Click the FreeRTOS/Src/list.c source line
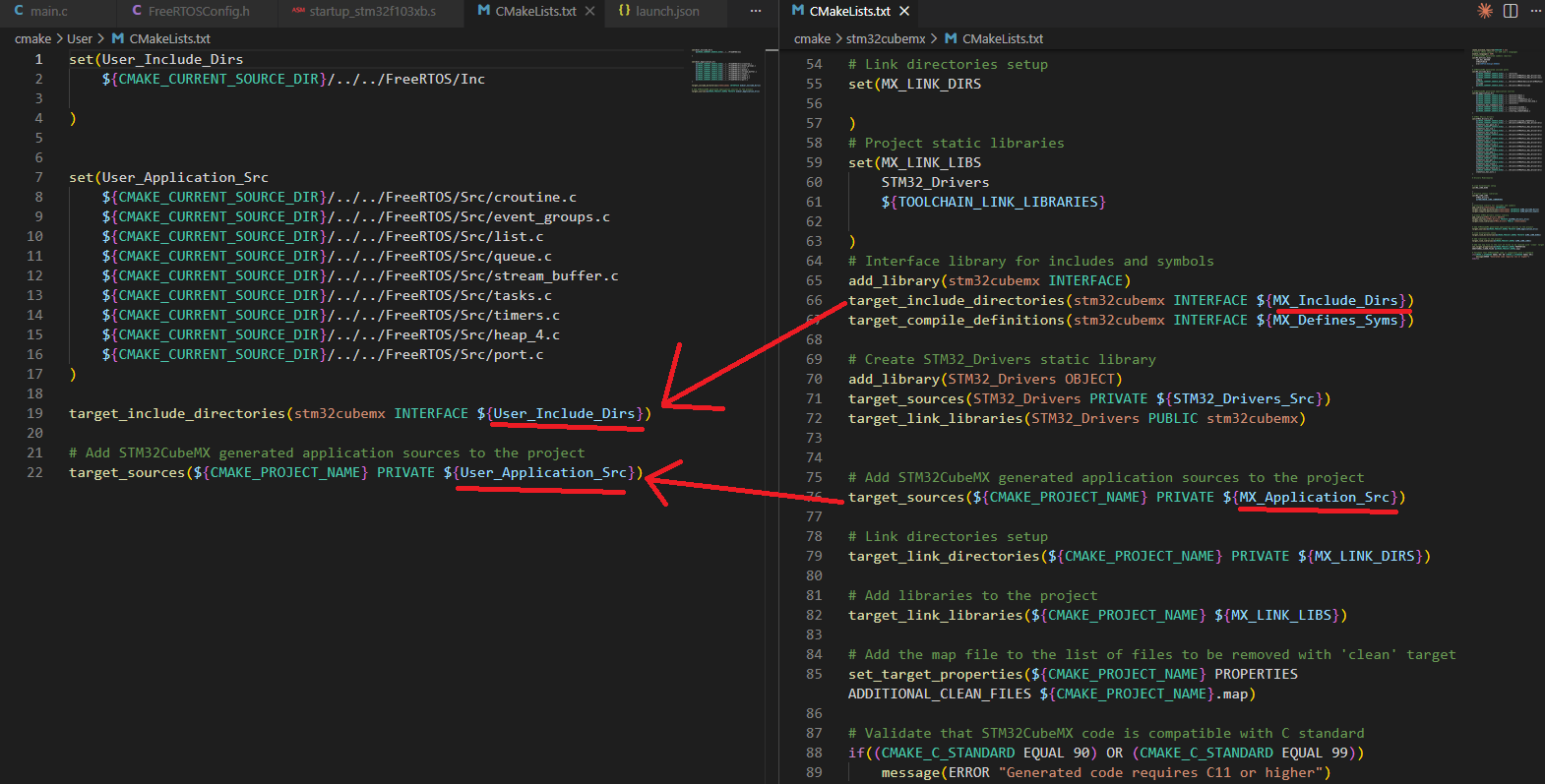This screenshot has width=1545, height=784. (323, 236)
